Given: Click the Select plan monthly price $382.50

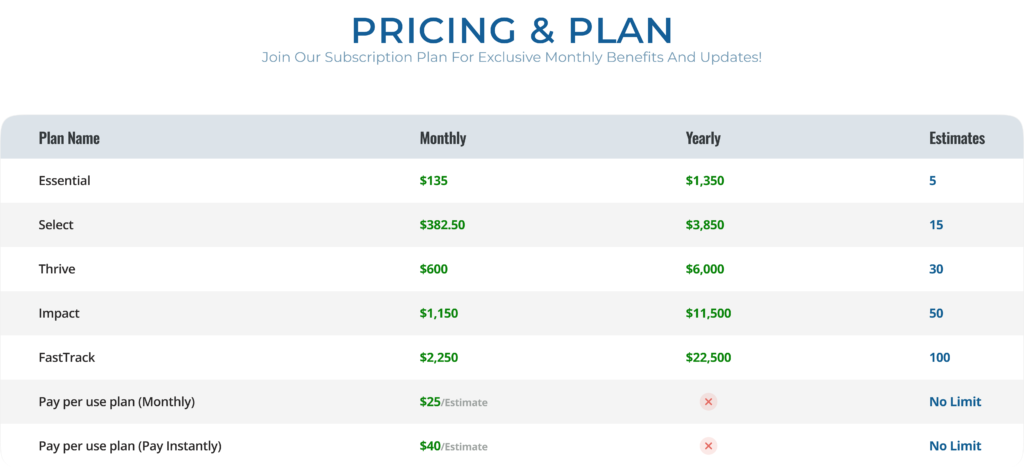Looking at the screenshot, I should 443,225.
